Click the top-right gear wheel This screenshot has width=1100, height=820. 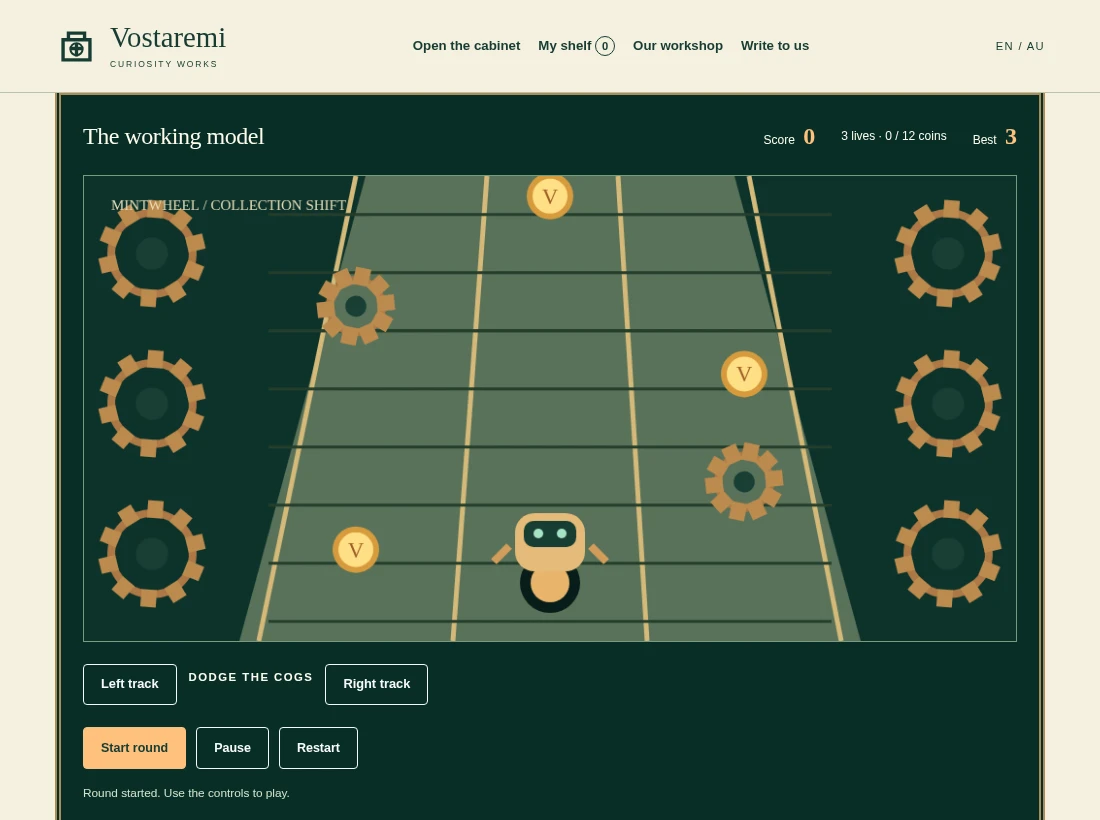948,253
